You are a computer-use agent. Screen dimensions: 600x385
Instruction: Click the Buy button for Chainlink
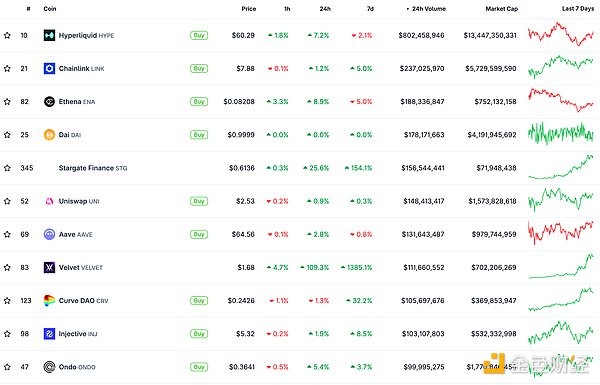(x=199, y=69)
